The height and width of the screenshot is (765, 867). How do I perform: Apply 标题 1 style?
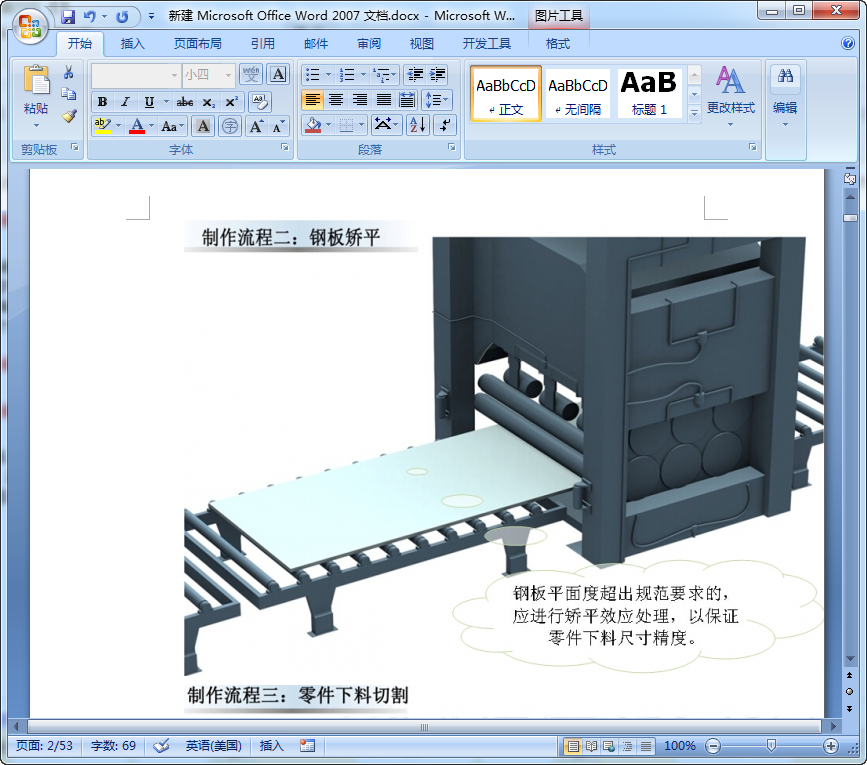click(649, 93)
